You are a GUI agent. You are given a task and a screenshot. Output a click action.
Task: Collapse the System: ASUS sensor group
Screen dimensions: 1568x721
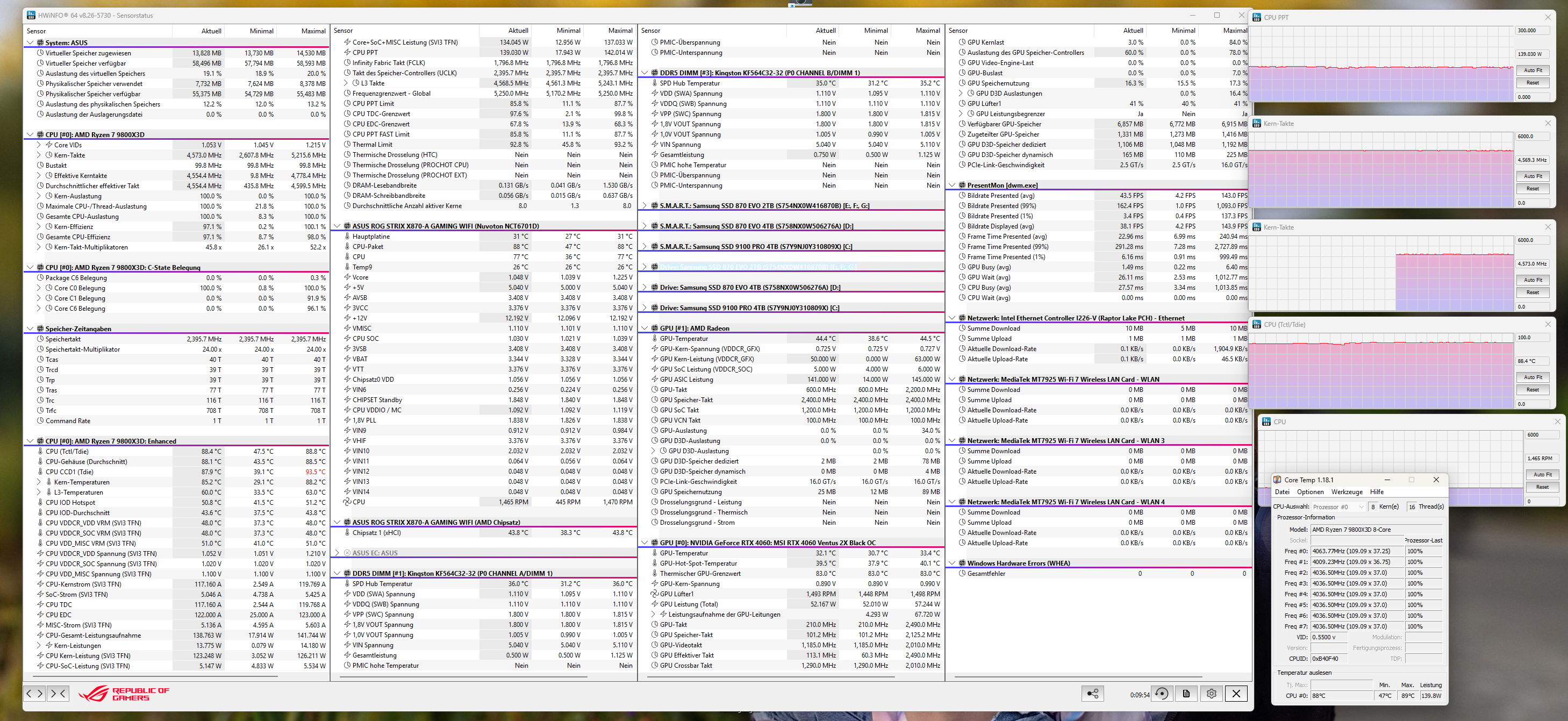30,42
